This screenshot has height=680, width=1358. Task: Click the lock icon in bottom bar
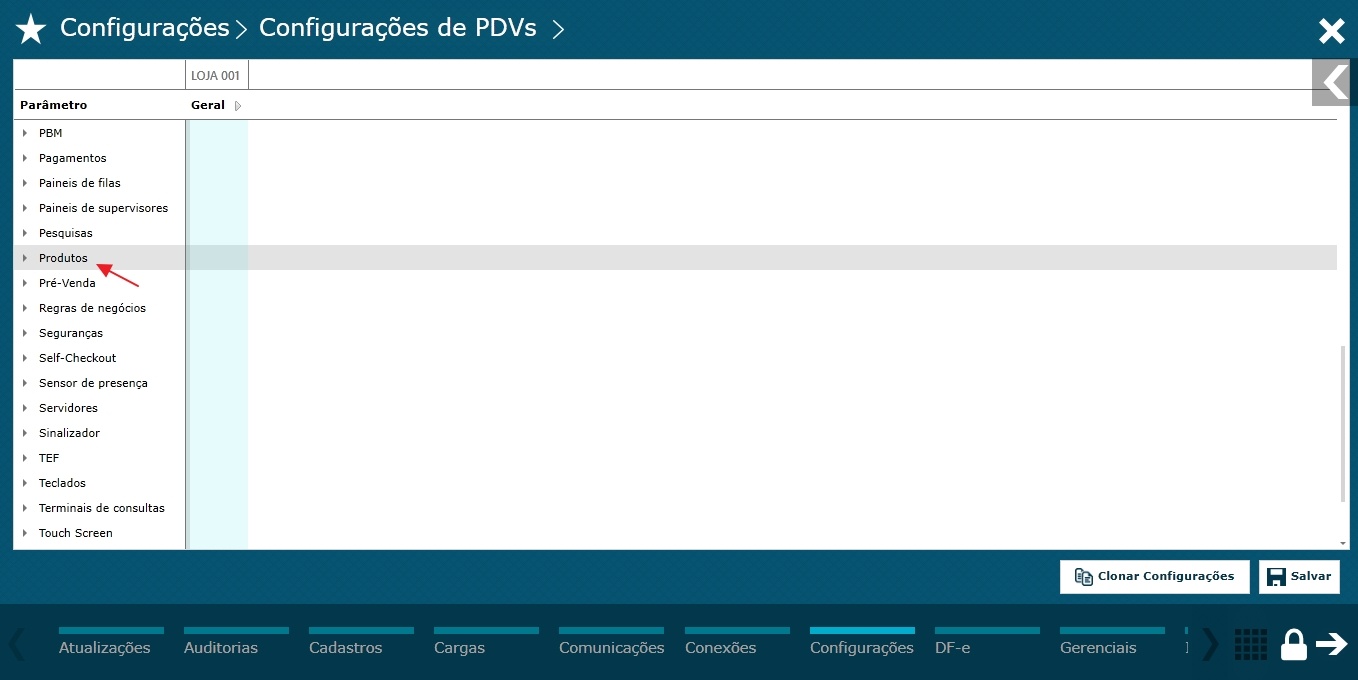[x=1294, y=644]
